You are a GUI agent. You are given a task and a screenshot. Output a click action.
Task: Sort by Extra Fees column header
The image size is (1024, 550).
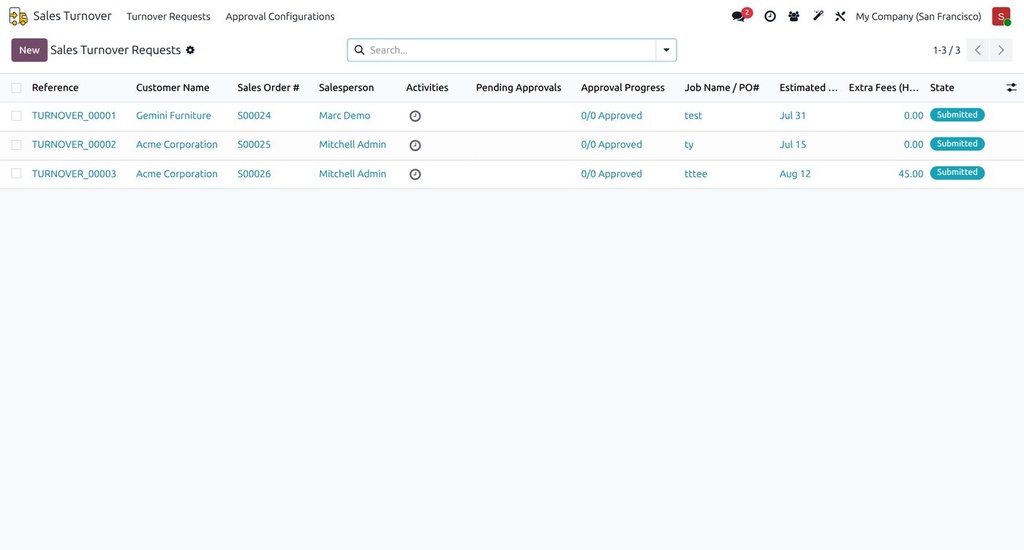(884, 88)
